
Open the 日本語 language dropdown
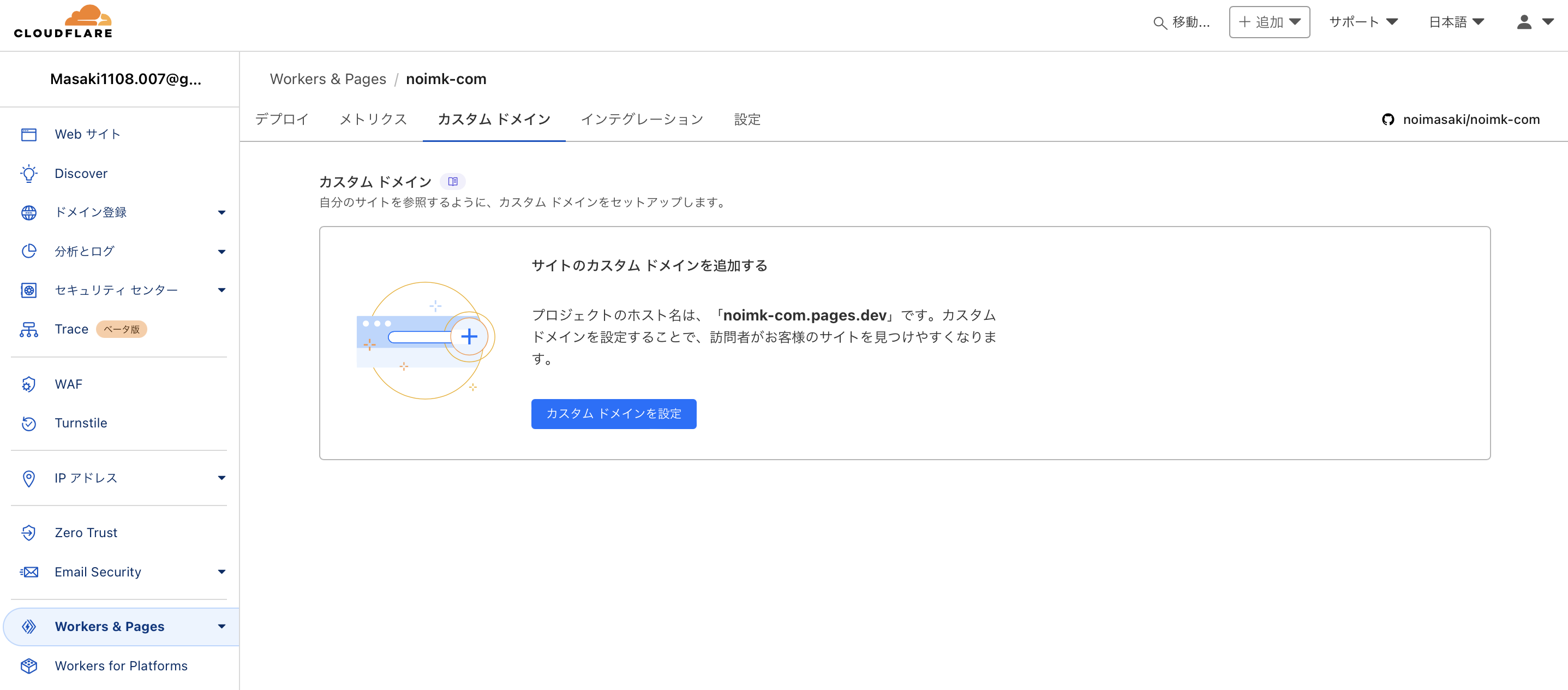coord(1456,22)
